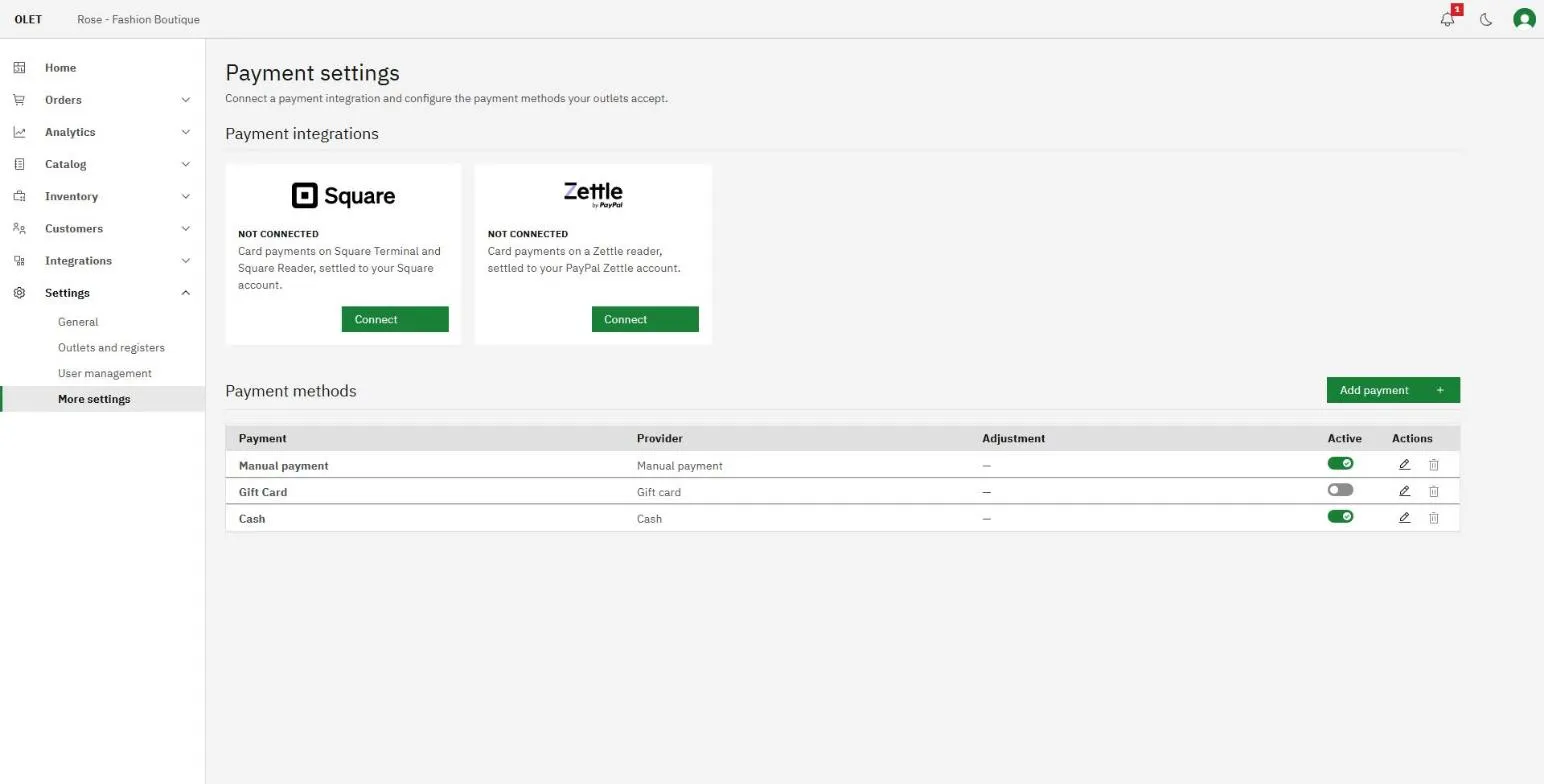Viewport: 1544px width, 784px height.
Task: Expand the Customers menu chevron
Action: click(x=185, y=228)
